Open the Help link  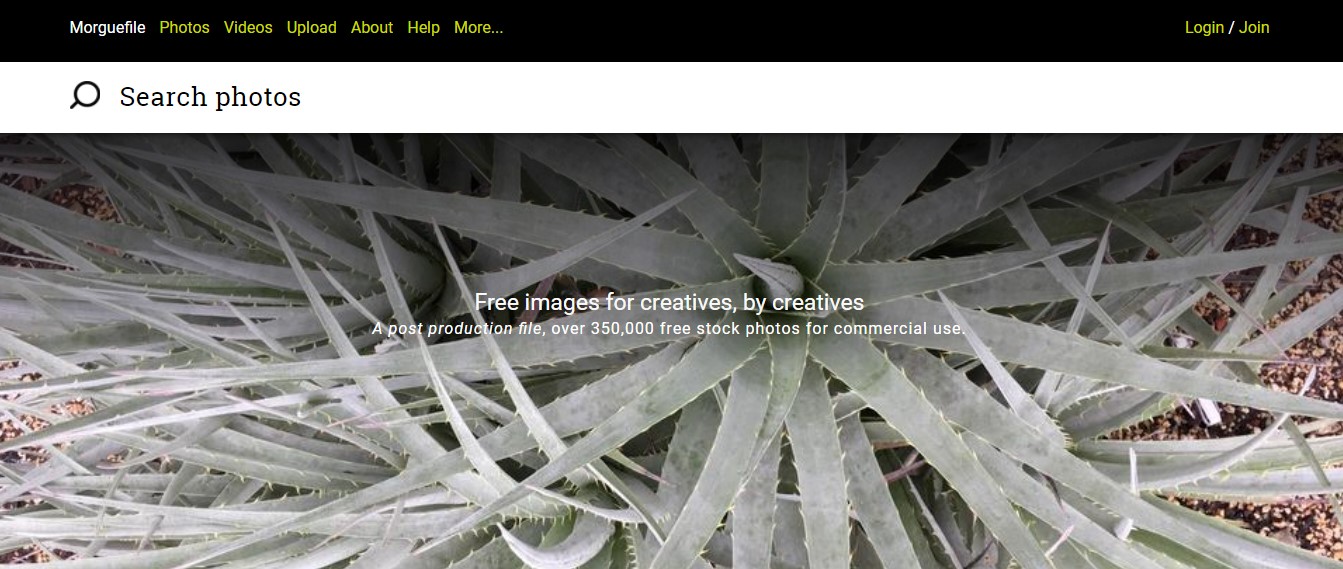(423, 28)
